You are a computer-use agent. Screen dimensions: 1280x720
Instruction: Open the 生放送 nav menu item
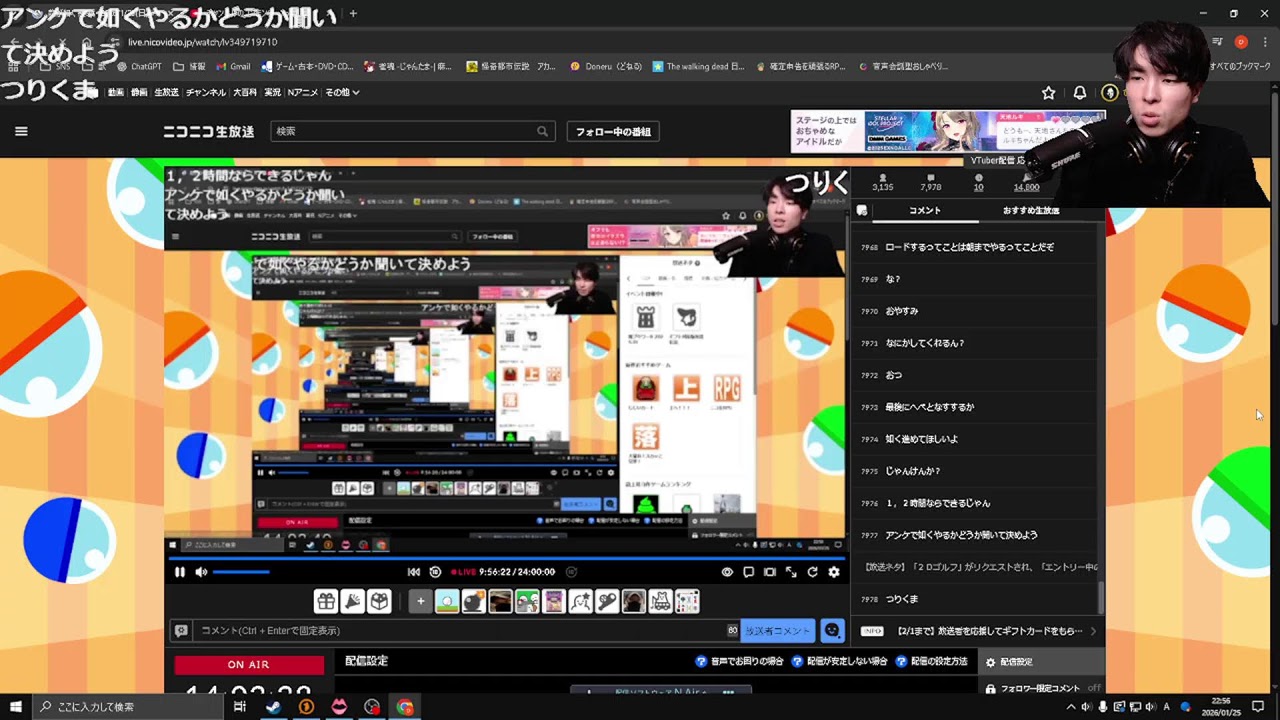point(166,92)
